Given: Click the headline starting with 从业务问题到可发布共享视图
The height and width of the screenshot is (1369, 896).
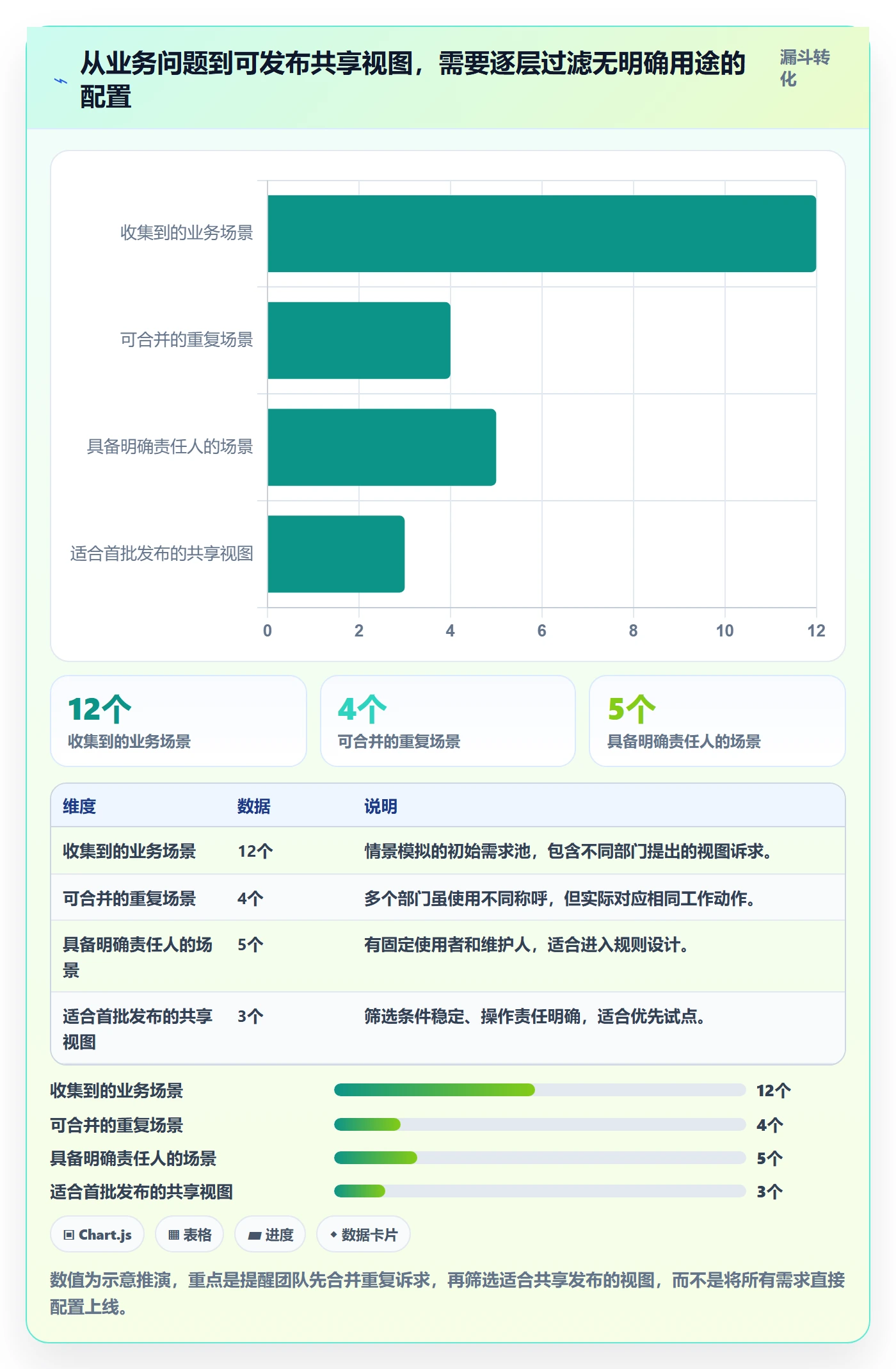Looking at the screenshot, I should (x=413, y=80).
